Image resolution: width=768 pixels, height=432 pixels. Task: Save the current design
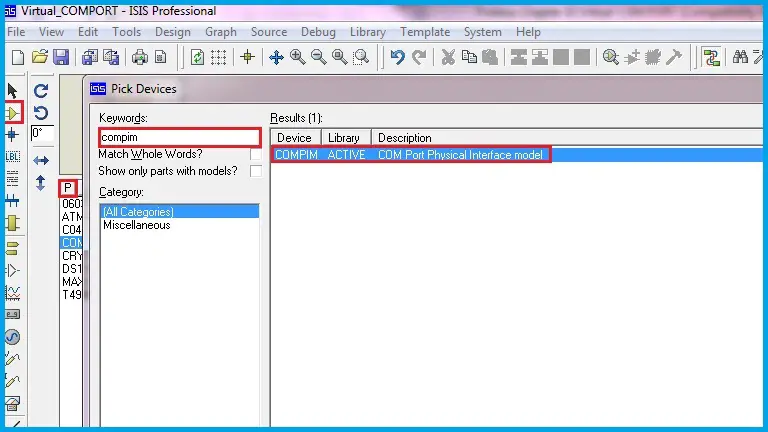[x=61, y=57]
